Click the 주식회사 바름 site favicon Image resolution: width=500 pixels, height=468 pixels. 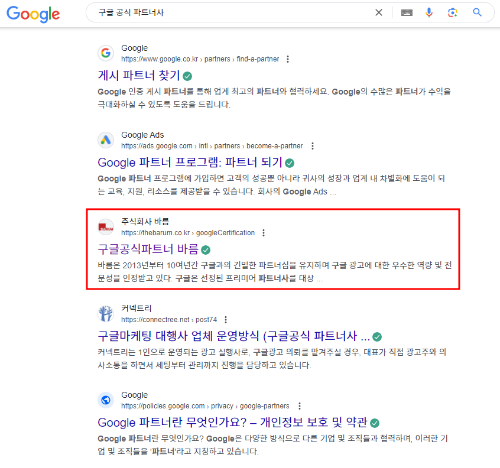106,227
